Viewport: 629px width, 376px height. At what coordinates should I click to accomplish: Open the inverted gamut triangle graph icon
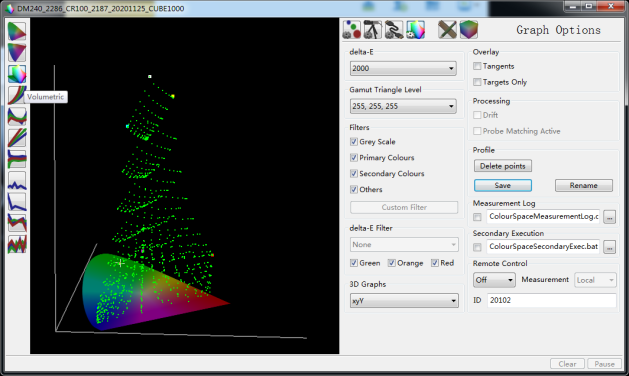point(17,53)
